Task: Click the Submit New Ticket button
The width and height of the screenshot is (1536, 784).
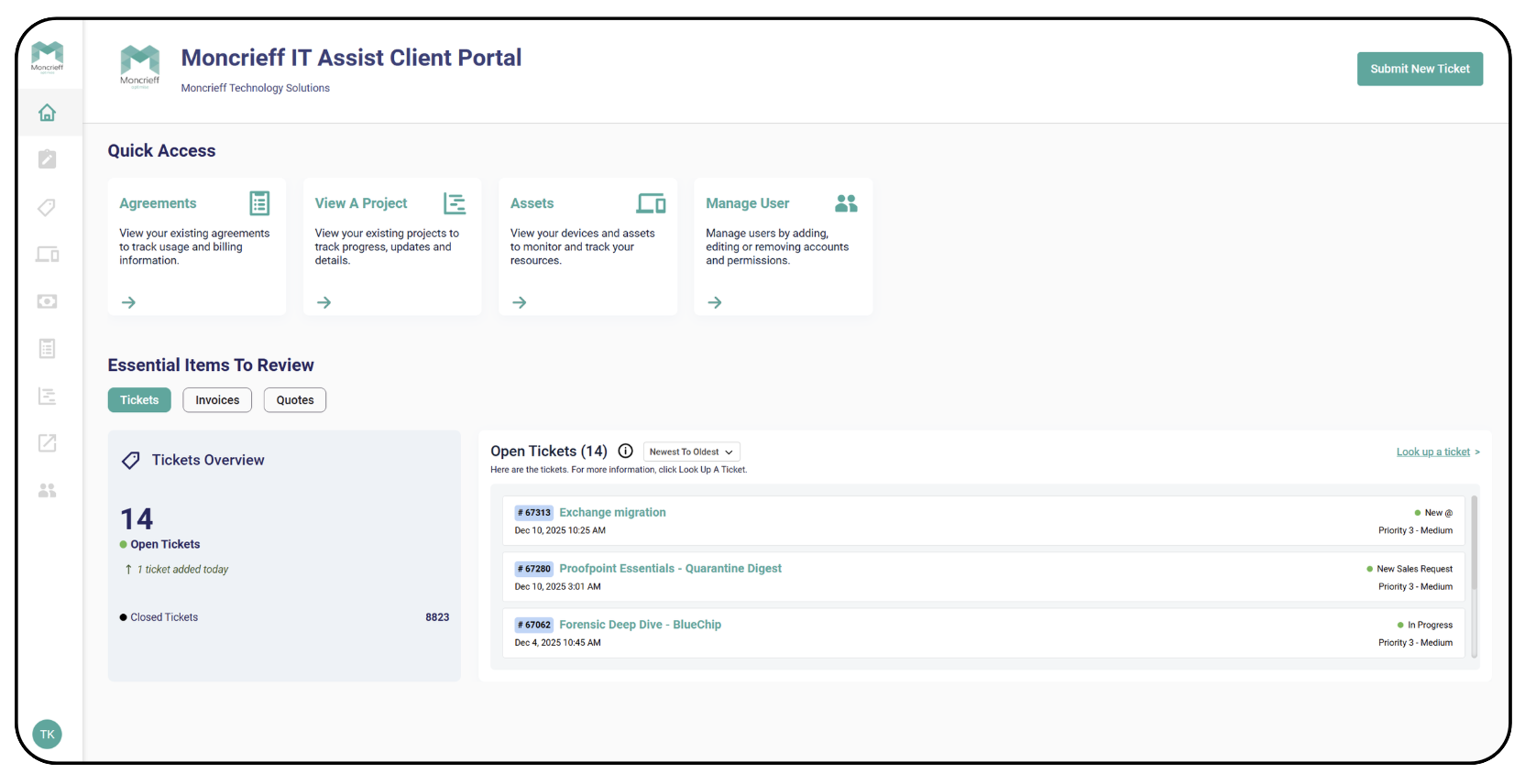Action: tap(1420, 69)
